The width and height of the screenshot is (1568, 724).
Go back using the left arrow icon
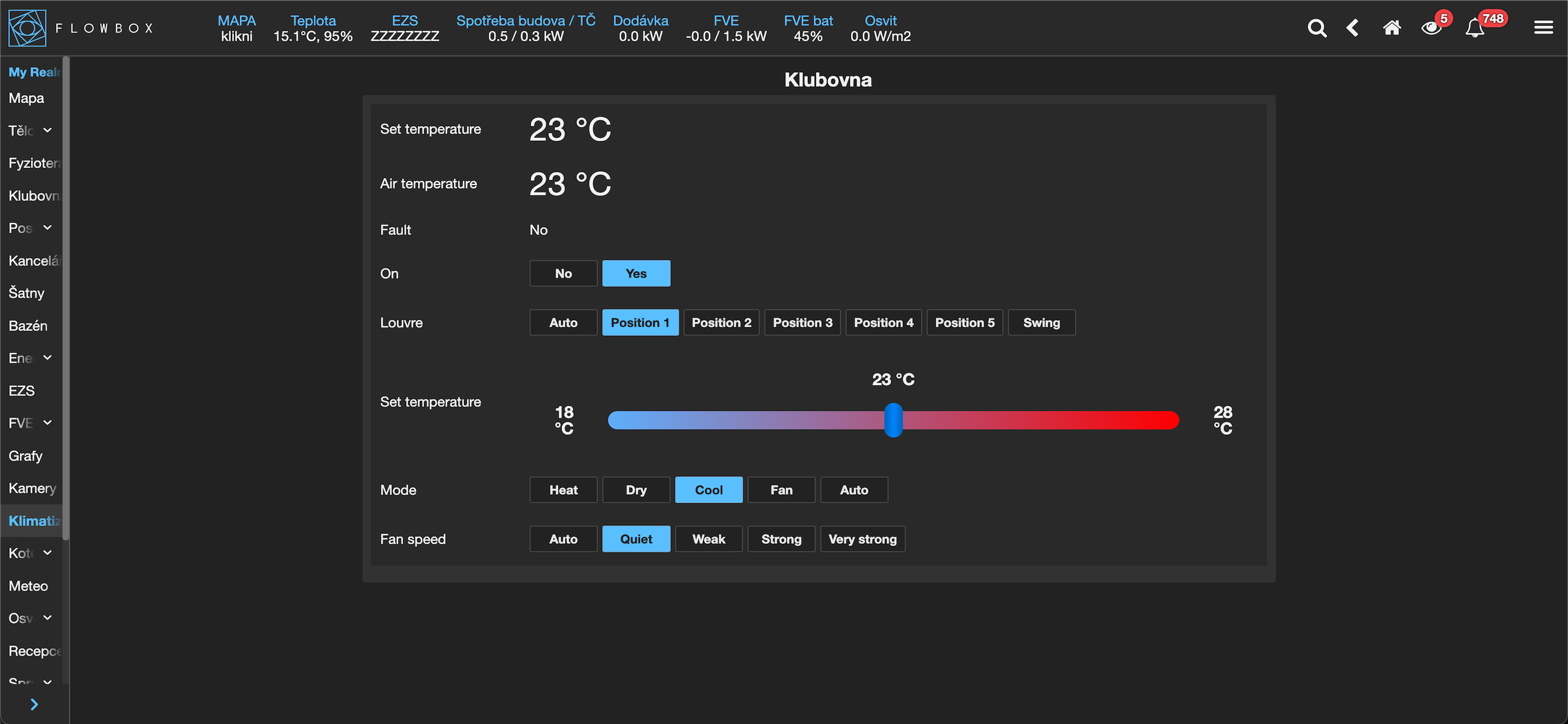pyautogui.click(x=1353, y=28)
